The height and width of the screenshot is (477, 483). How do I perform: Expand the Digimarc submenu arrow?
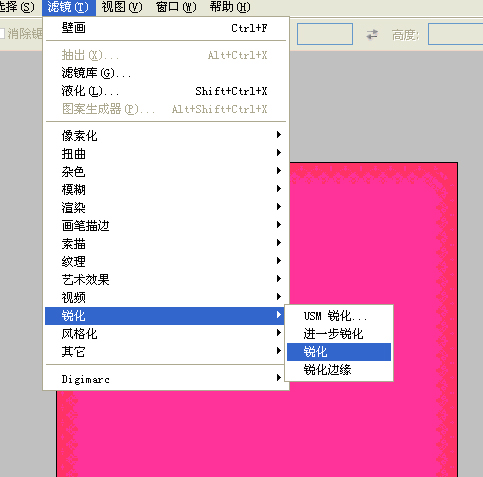pyautogui.click(x=279, y=378)
